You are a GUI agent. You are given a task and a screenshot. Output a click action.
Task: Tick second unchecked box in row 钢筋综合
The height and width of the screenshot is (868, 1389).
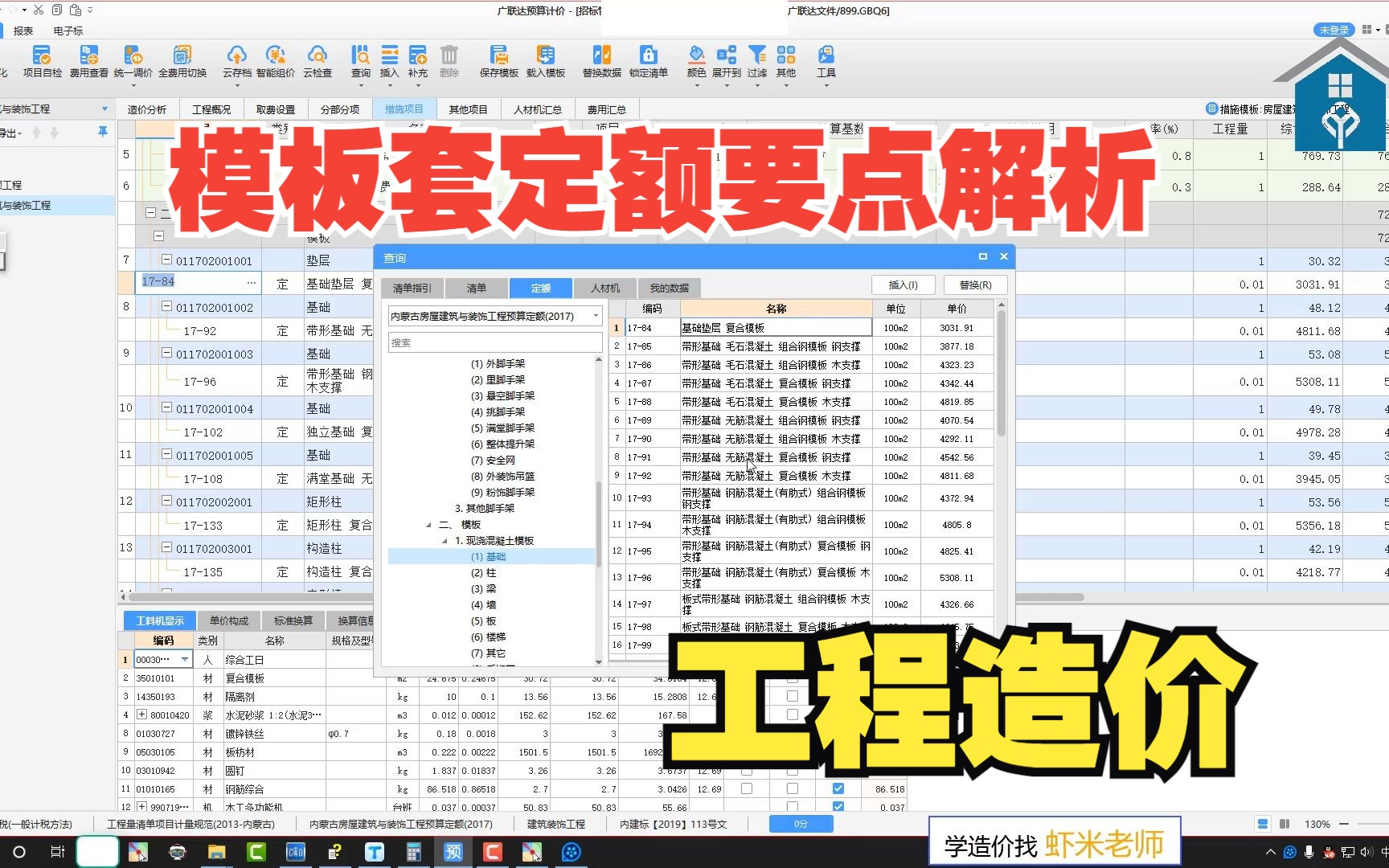(x=793, y=788)
